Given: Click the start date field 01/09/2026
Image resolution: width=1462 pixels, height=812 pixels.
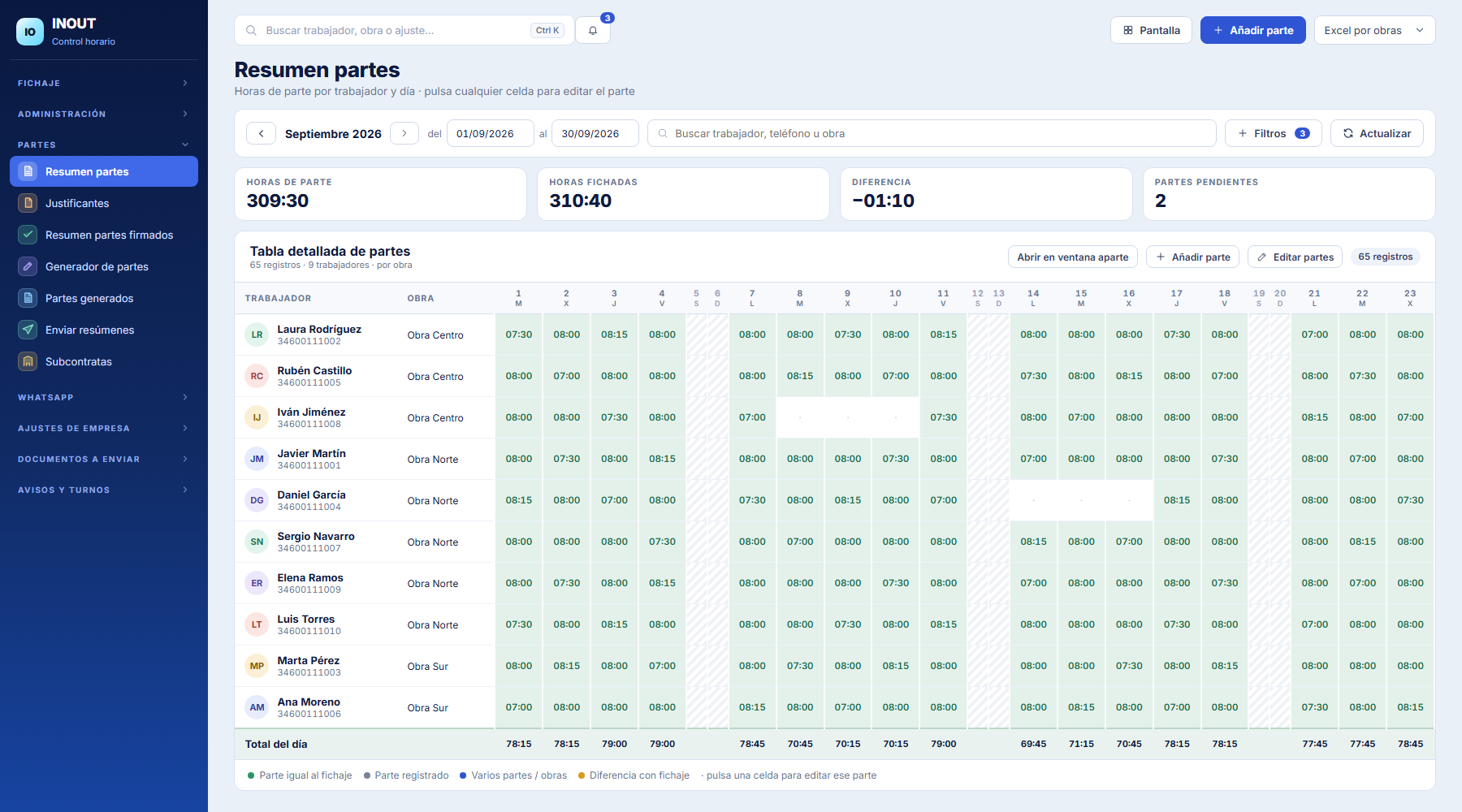Looking at the screenshot, I should 490,133.
